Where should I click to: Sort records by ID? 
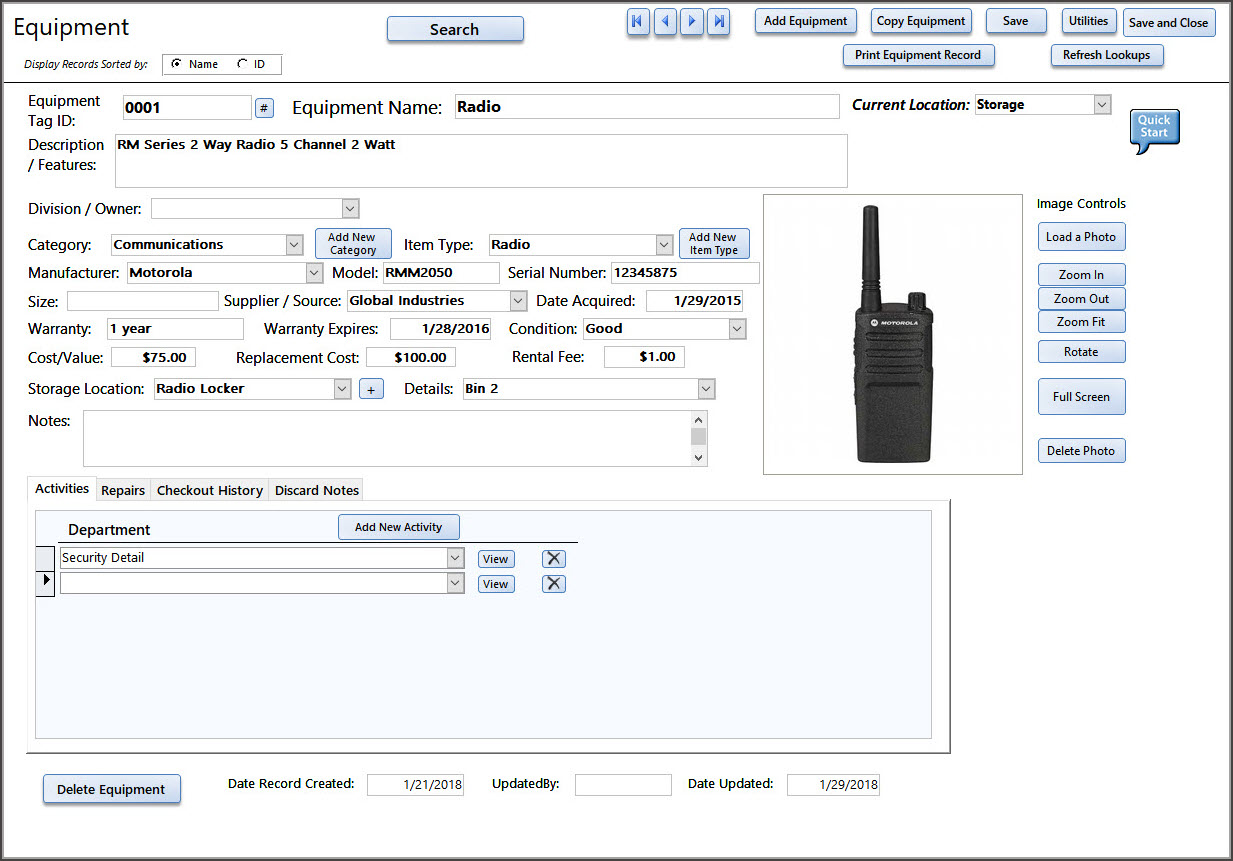click(242, 64)
